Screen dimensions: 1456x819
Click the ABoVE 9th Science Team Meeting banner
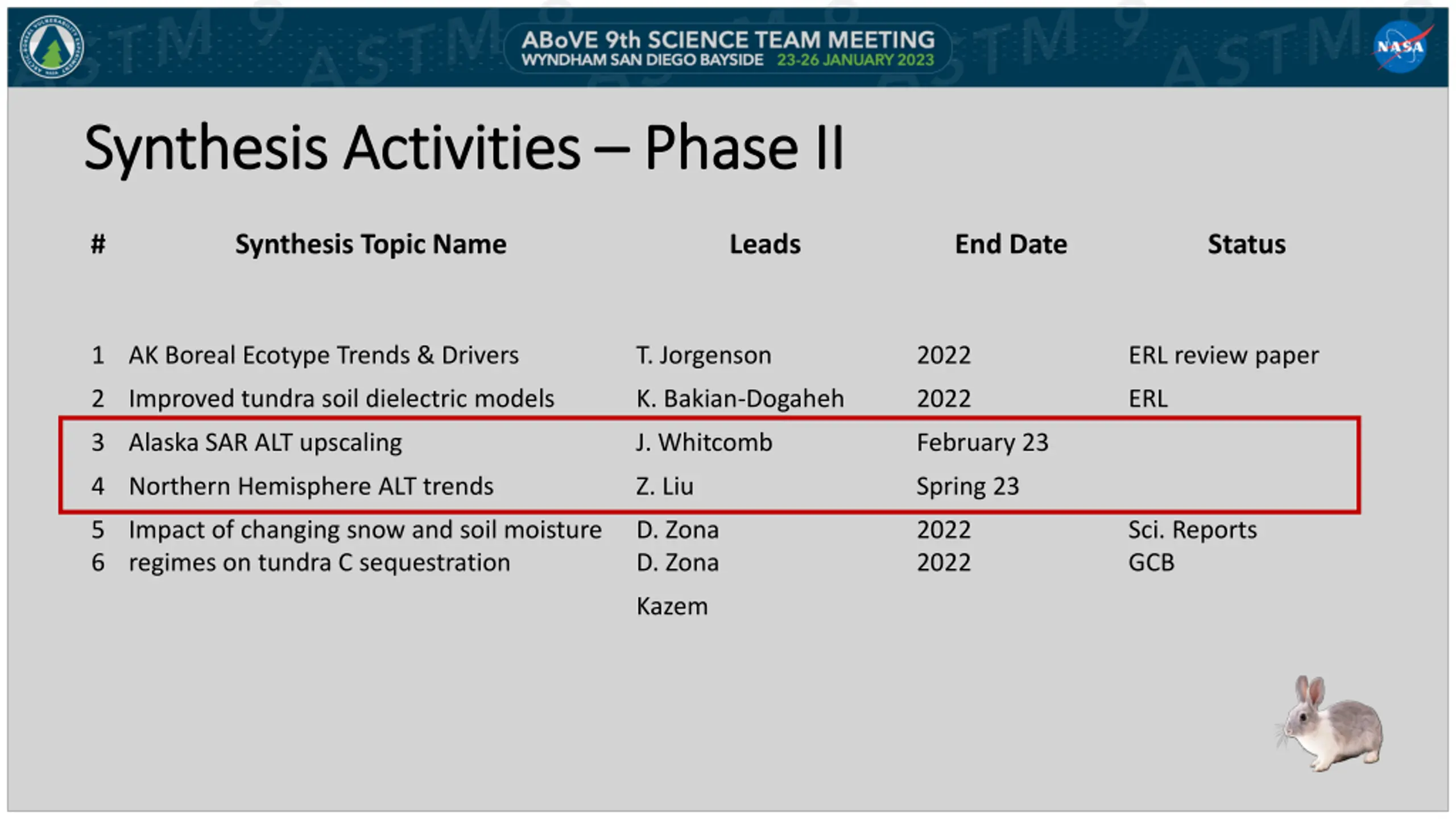[728, 48]
